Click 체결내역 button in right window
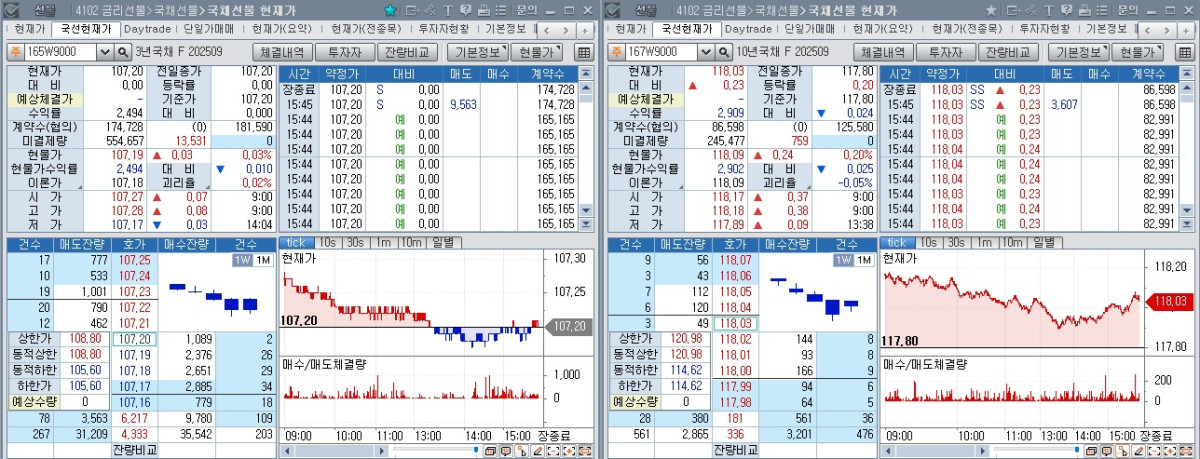This screenshot has width=1200, height=459. [882, 52]
